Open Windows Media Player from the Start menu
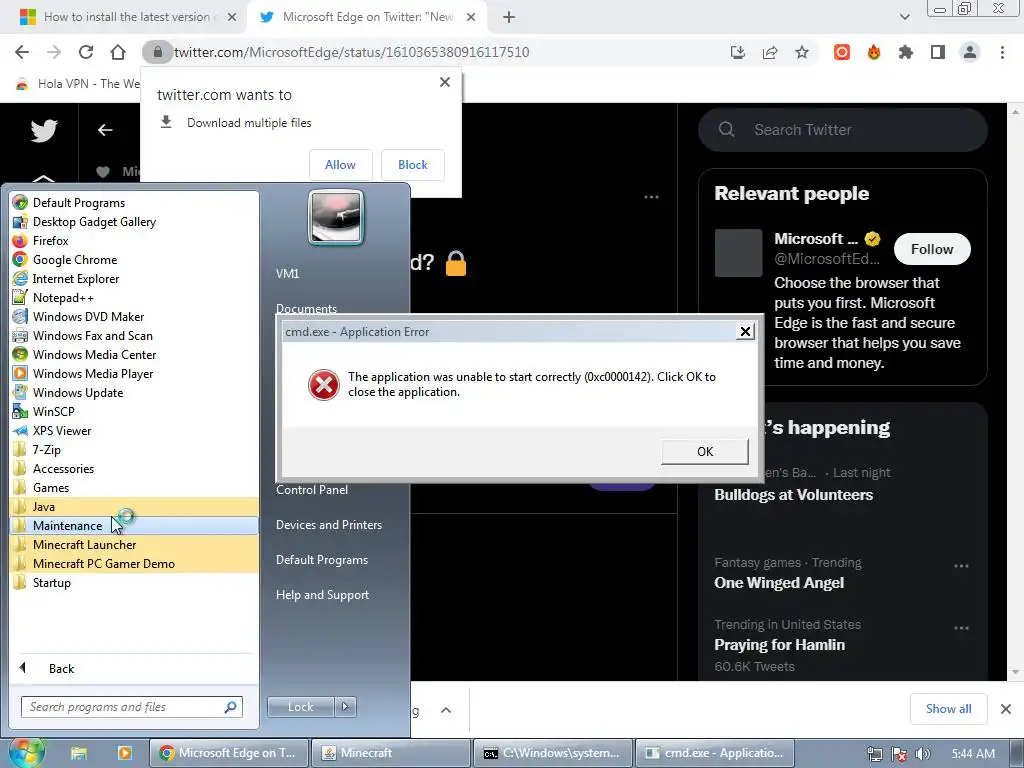The height and width of the screenshot is (768, 1024). [x=134, y=374]
